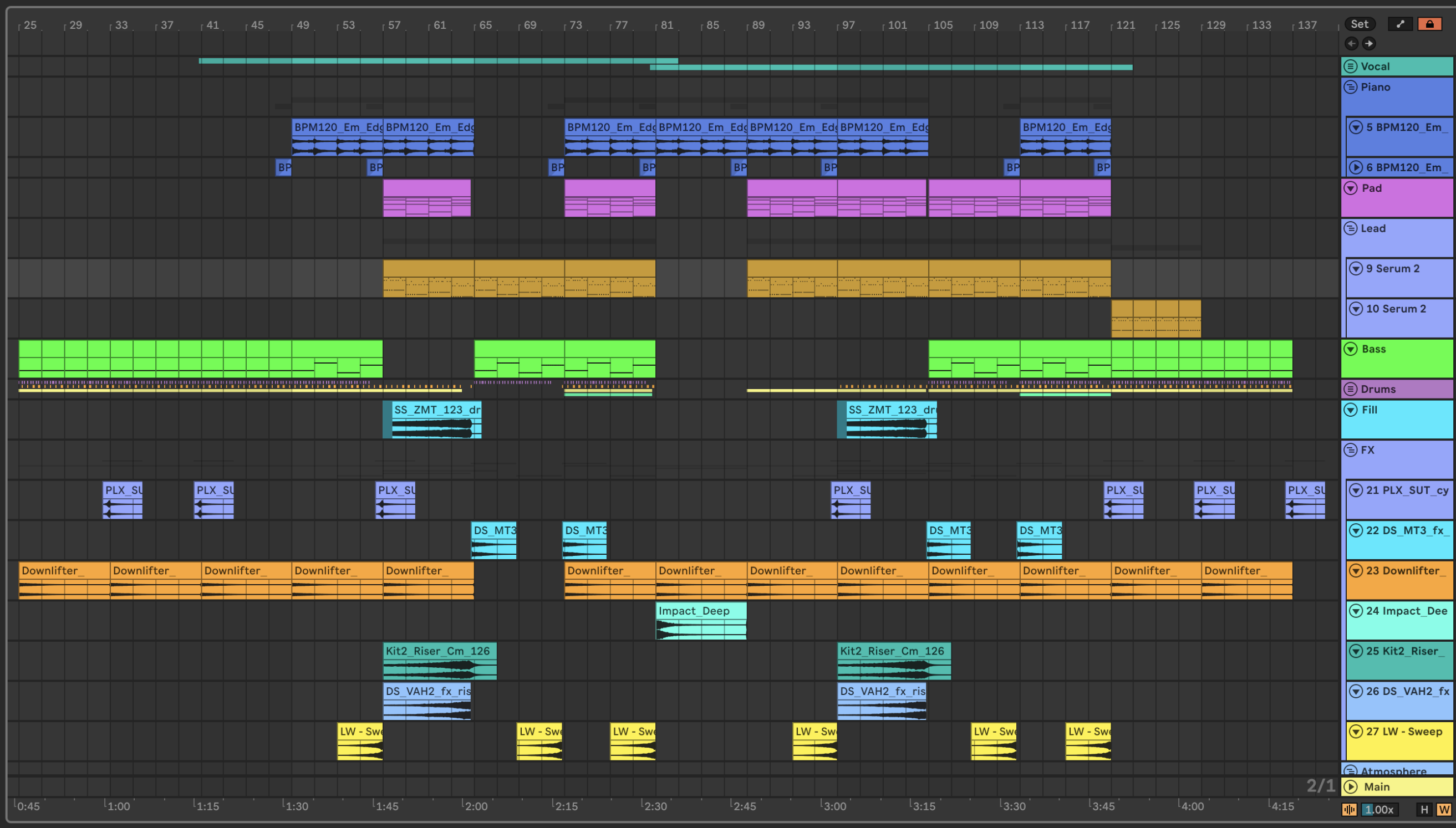Image resolution: width=1456 pixels, height=828 pixels.
Task: Click bar 81 on the timeline ruler
Action: 665,25
